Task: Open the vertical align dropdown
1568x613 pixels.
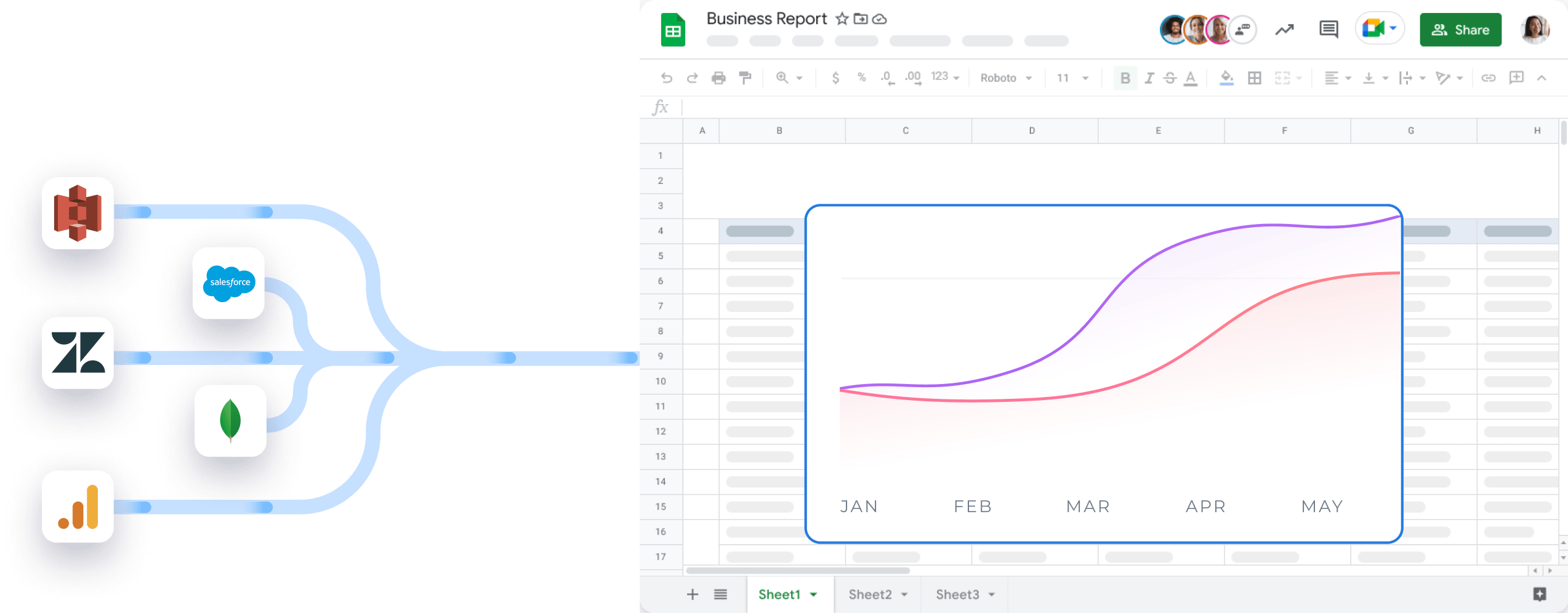Action: pos(1375,78)
